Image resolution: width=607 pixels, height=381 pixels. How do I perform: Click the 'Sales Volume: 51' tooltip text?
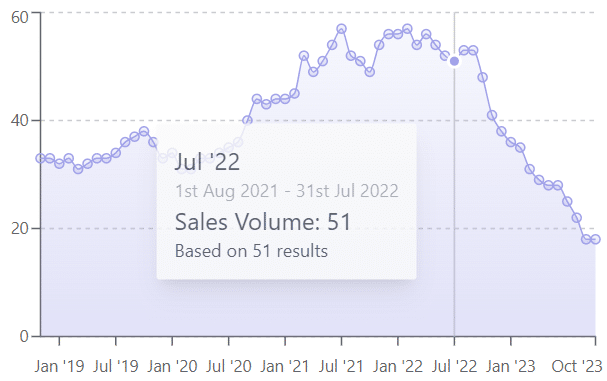click(263, 222)
